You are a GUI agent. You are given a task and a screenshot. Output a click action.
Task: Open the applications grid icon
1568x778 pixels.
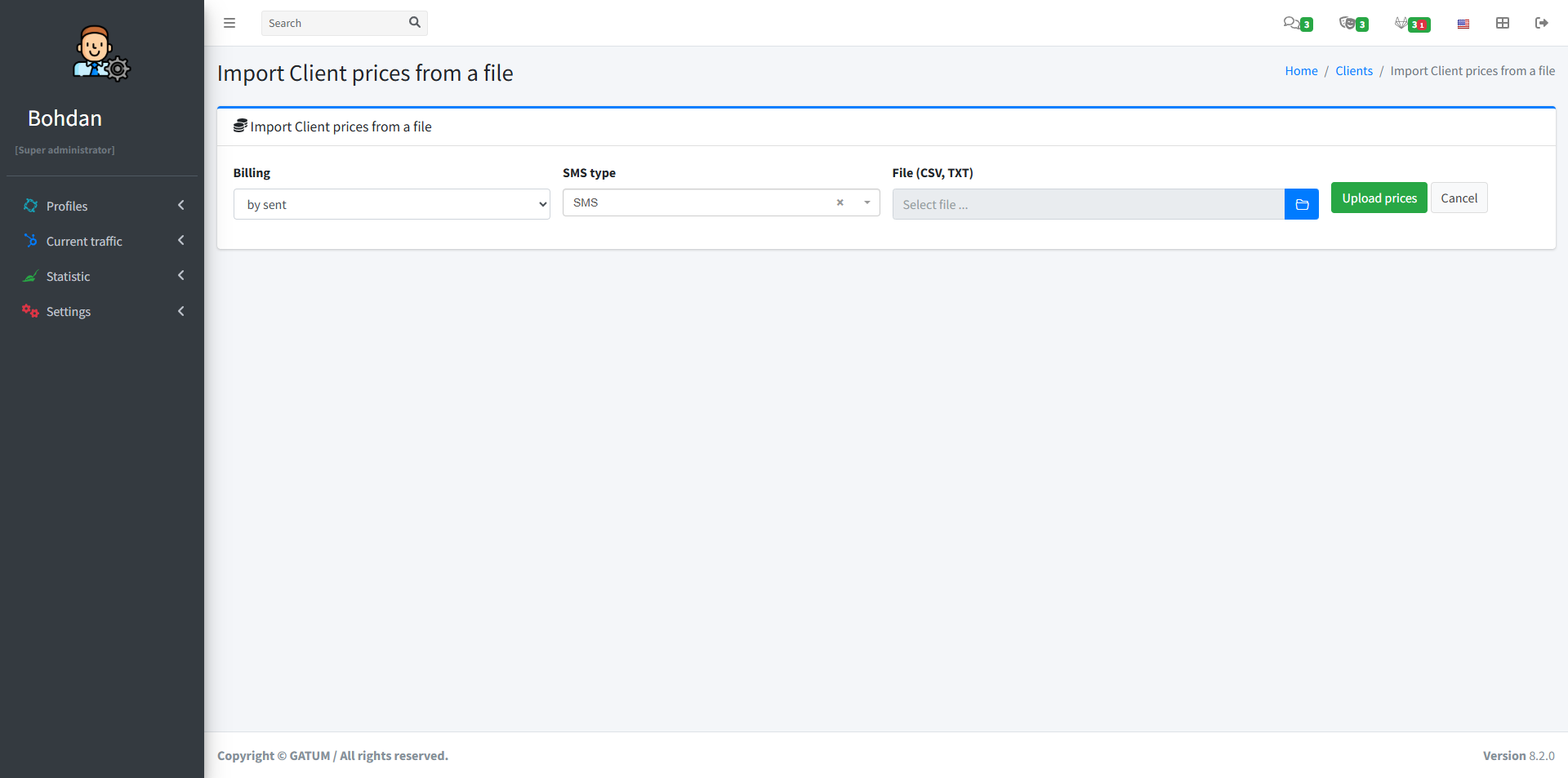coord(1502,23)
